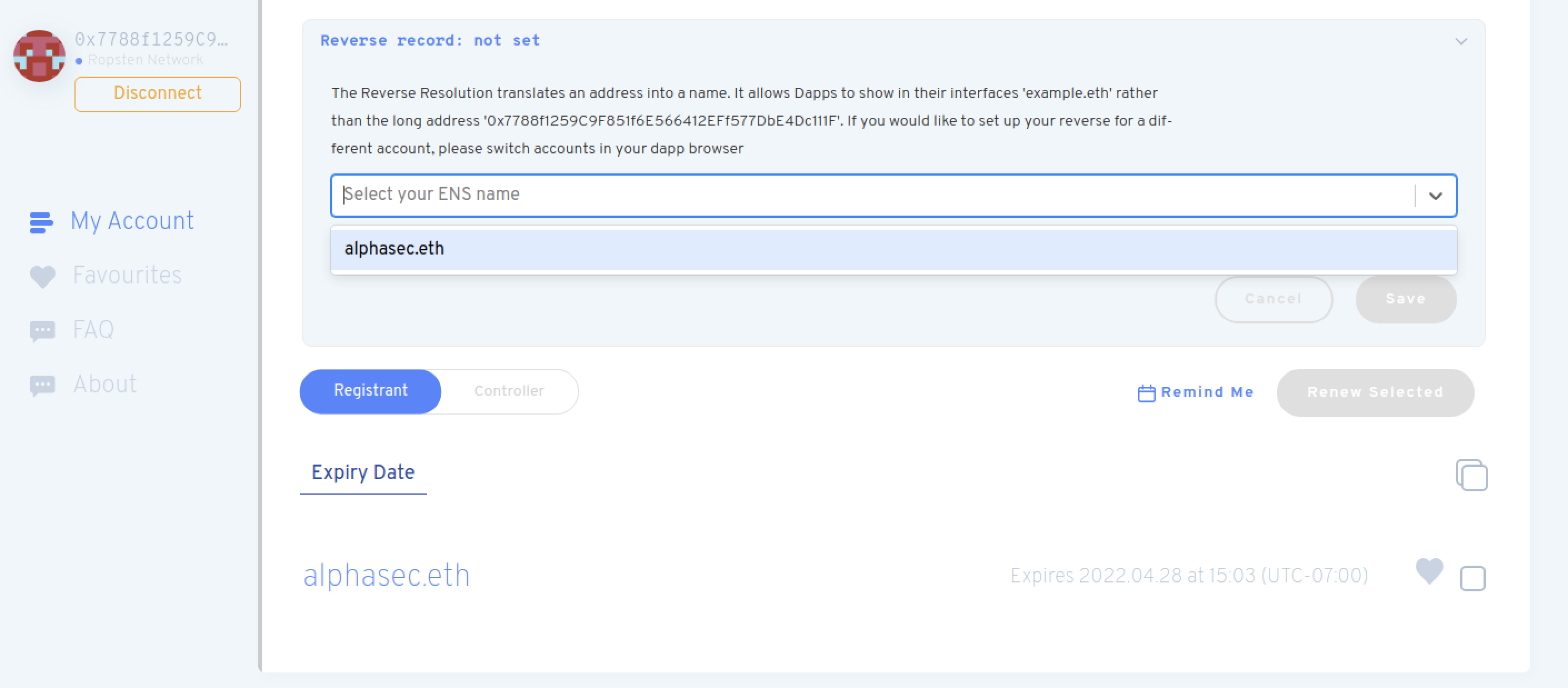Click the Remind Me calendar icon
The image size is (1568, 688).
coord(1147,393)
